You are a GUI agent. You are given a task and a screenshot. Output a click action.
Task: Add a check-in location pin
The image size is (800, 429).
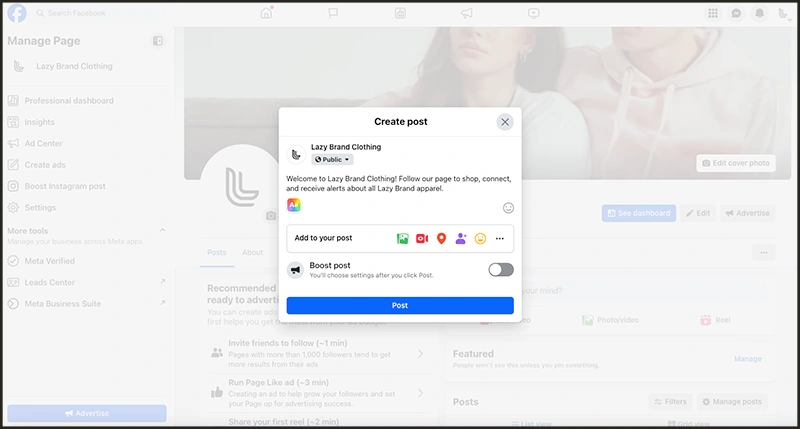click(441, 239)
